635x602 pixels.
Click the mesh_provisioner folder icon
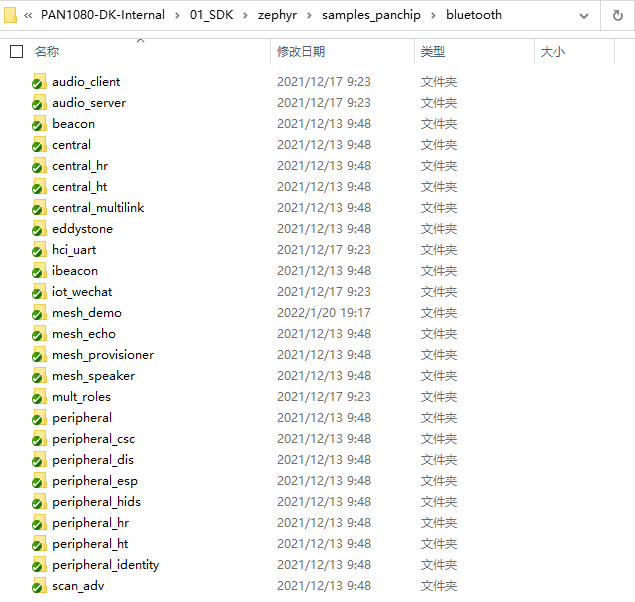tap(39, 355)
